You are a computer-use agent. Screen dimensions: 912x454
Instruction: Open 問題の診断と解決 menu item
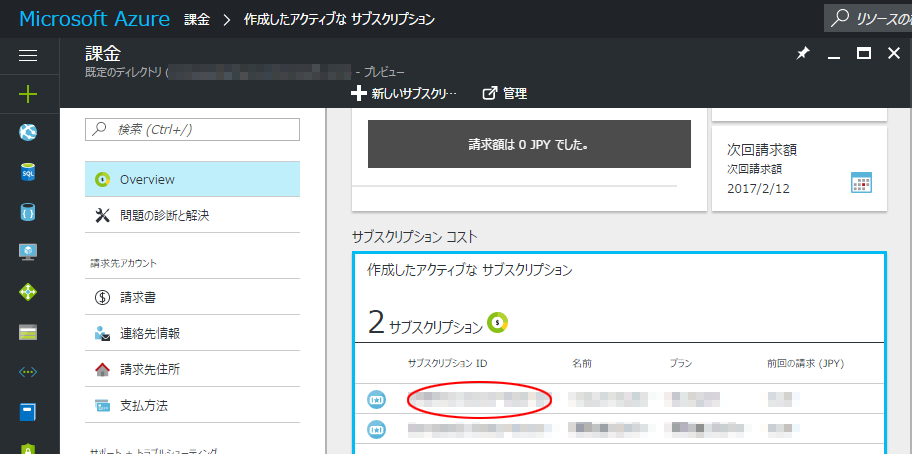click(193, 216)
